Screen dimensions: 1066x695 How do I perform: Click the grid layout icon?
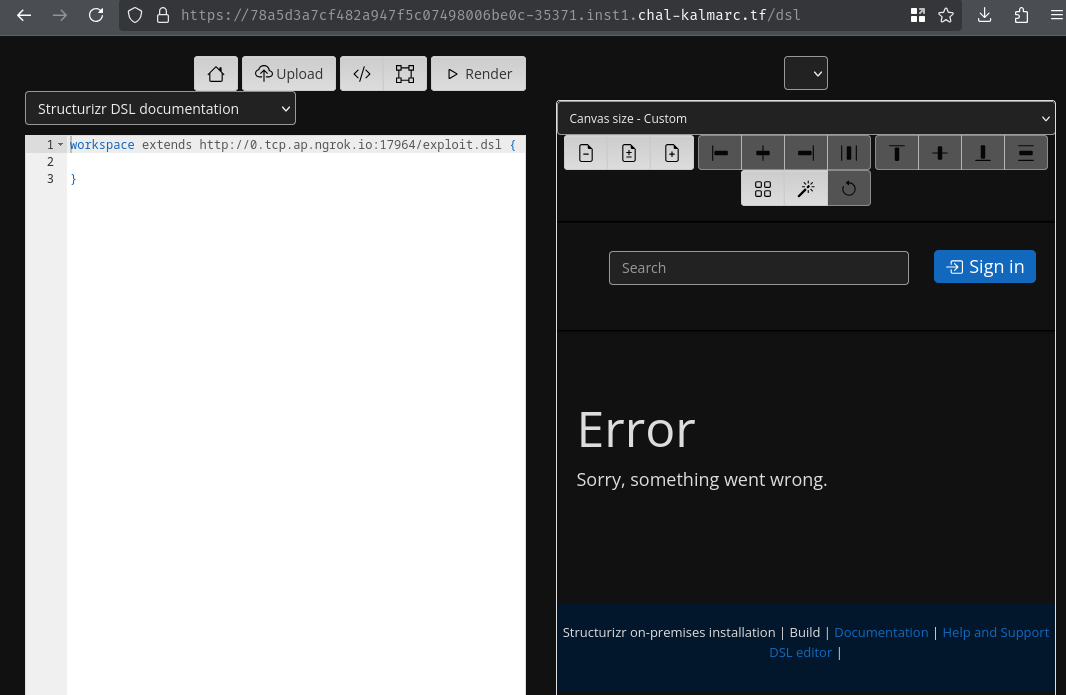click(763, 188)
